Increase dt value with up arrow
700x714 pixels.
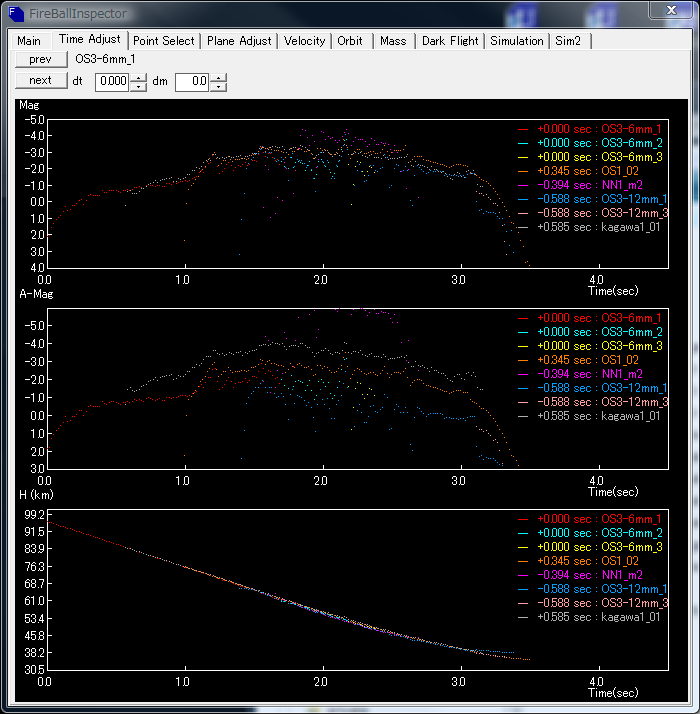pyautogui.click(x=138, y=78)
